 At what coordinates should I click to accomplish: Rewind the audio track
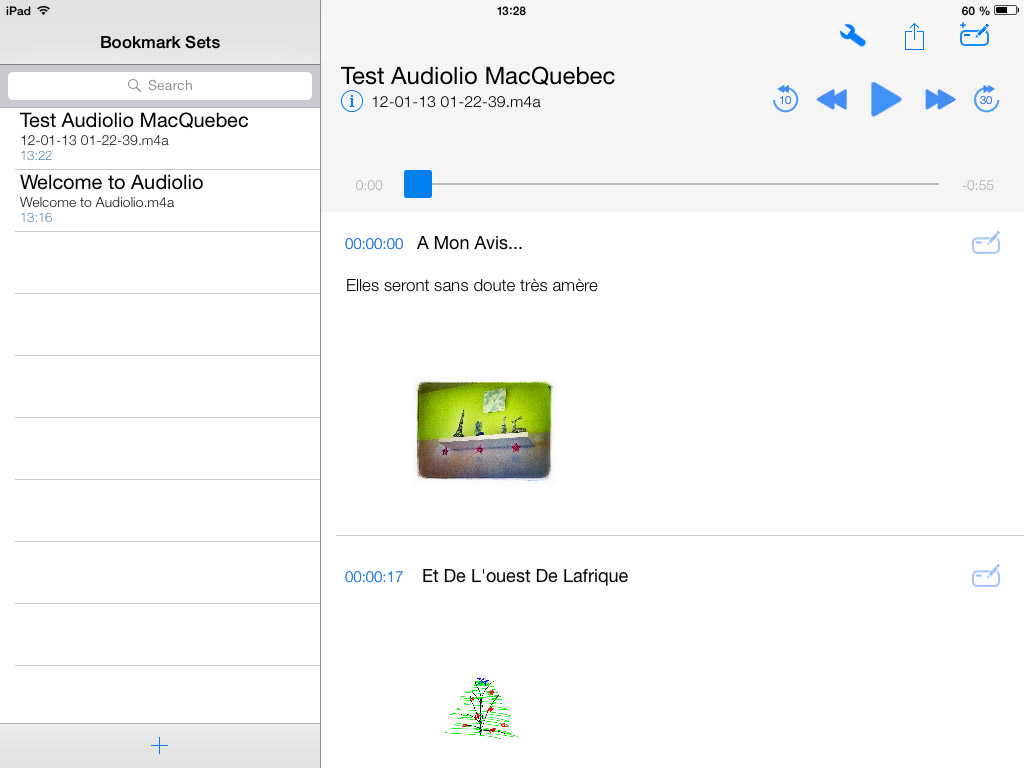[x=831, y=100]
